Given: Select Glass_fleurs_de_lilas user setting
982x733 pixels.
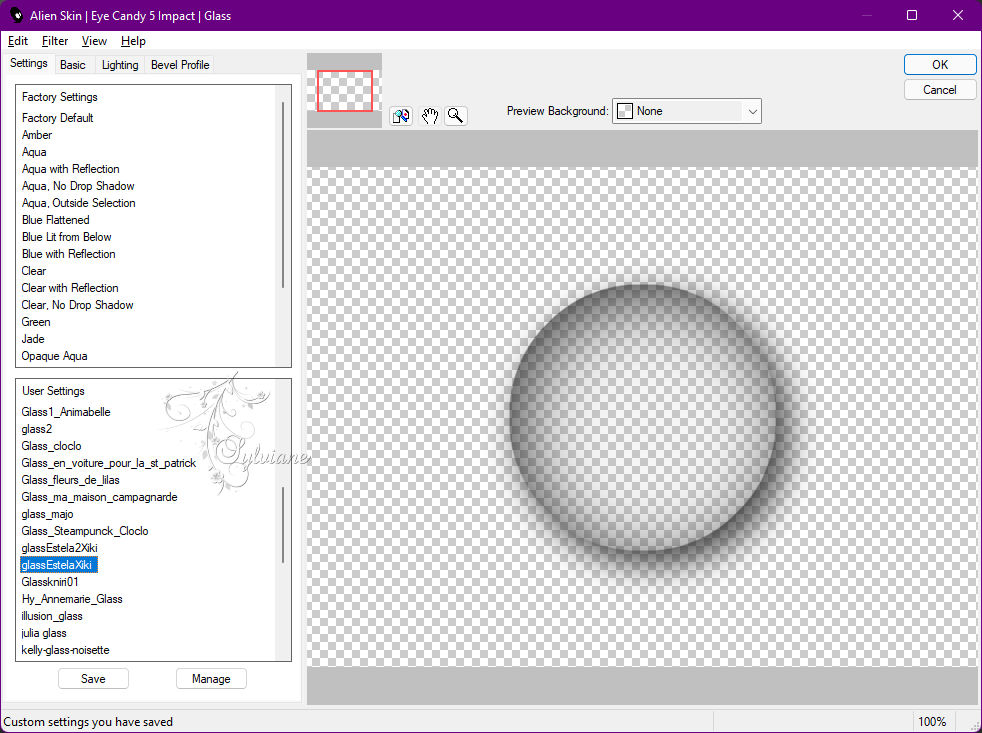Looking at the screenshot, I should 70,480.
